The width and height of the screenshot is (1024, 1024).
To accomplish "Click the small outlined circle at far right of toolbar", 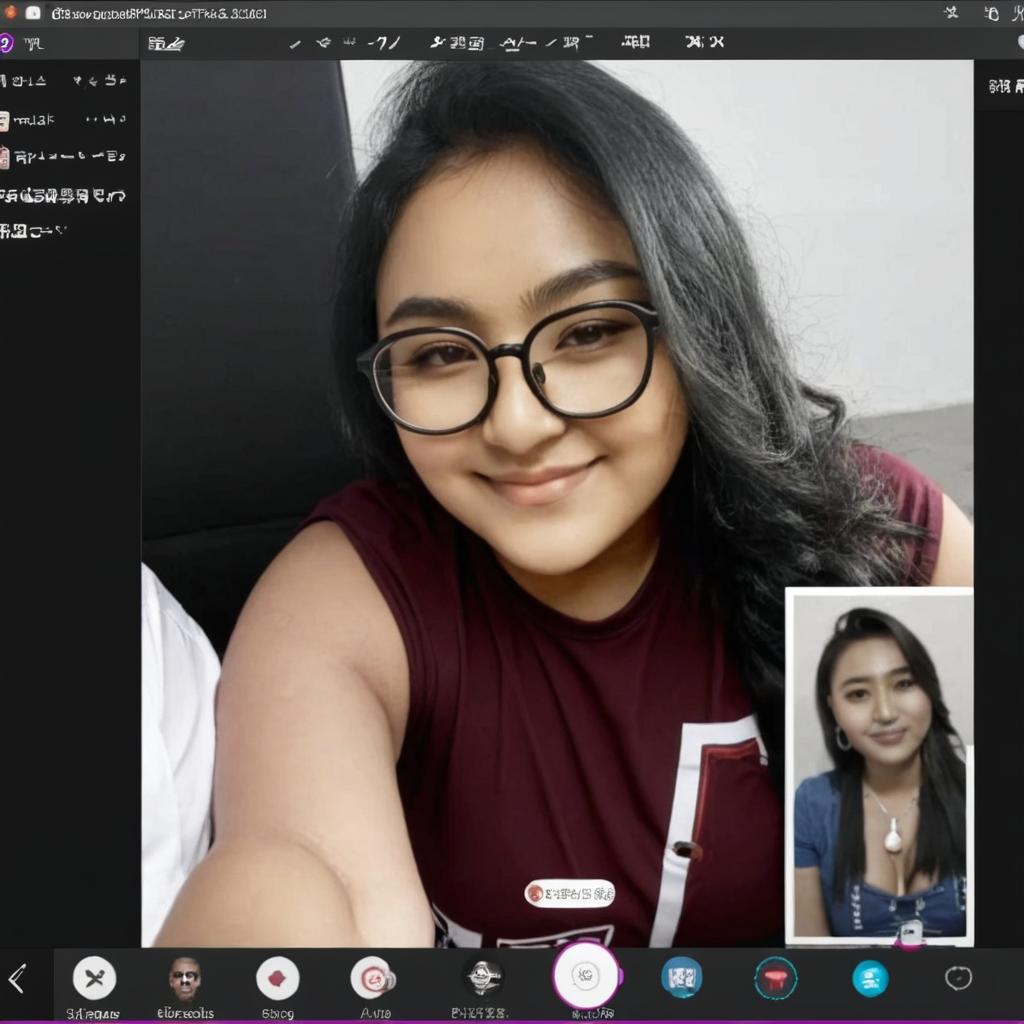I will (958, 978).
